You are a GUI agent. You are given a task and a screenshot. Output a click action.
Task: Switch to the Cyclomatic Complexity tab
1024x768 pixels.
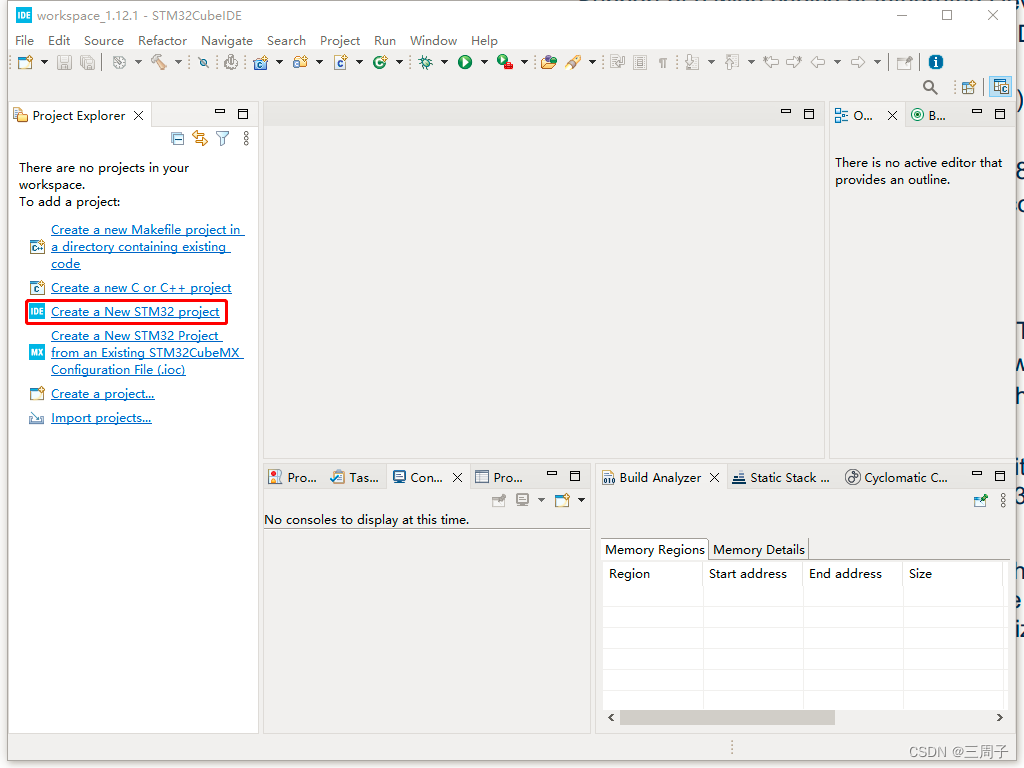point(896,478)
